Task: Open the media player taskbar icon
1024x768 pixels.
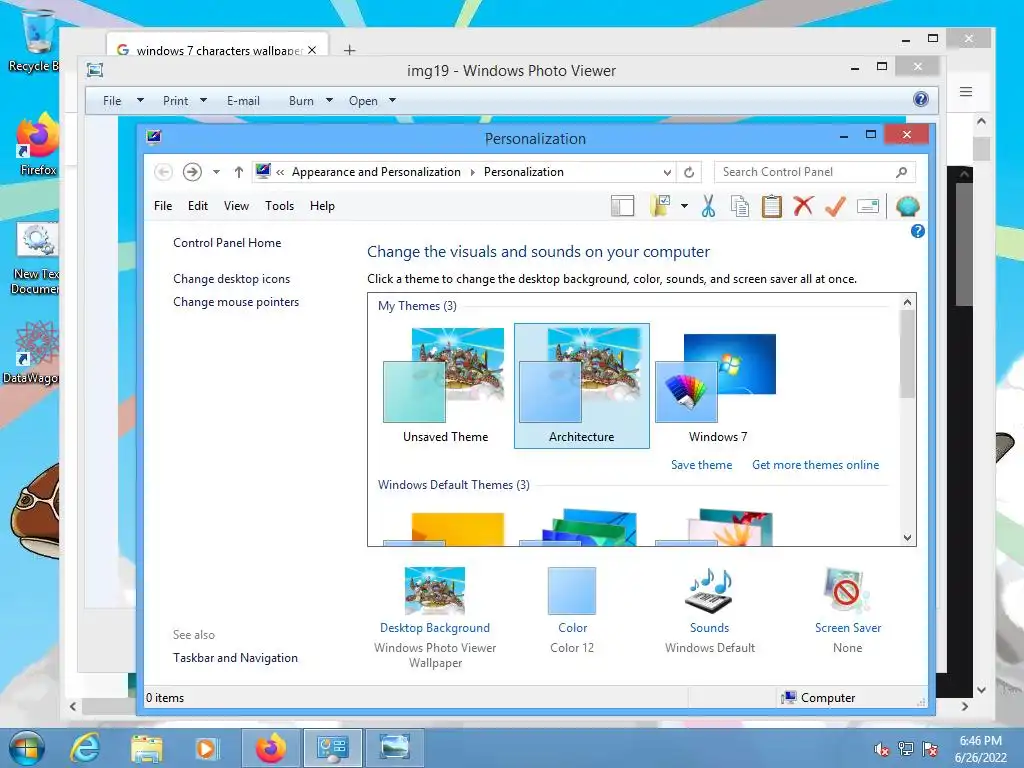Action: coord(207,748)
